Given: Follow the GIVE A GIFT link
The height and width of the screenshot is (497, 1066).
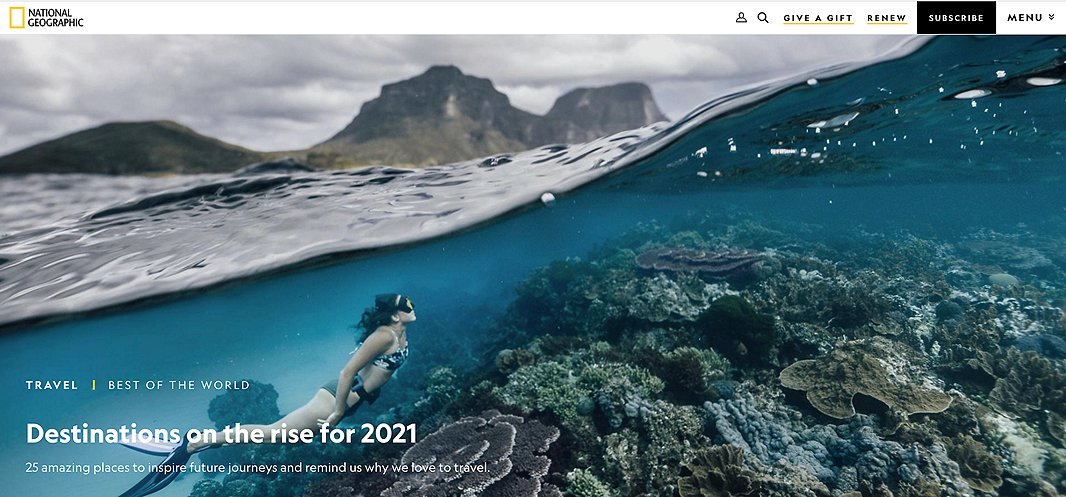Looking at the screenshot, I should pos(818,18).
